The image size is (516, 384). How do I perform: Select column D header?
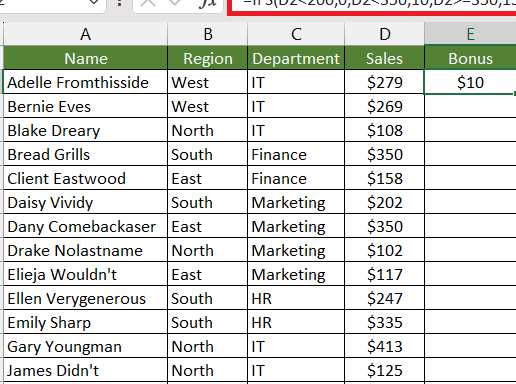click(x=385, y=34)
